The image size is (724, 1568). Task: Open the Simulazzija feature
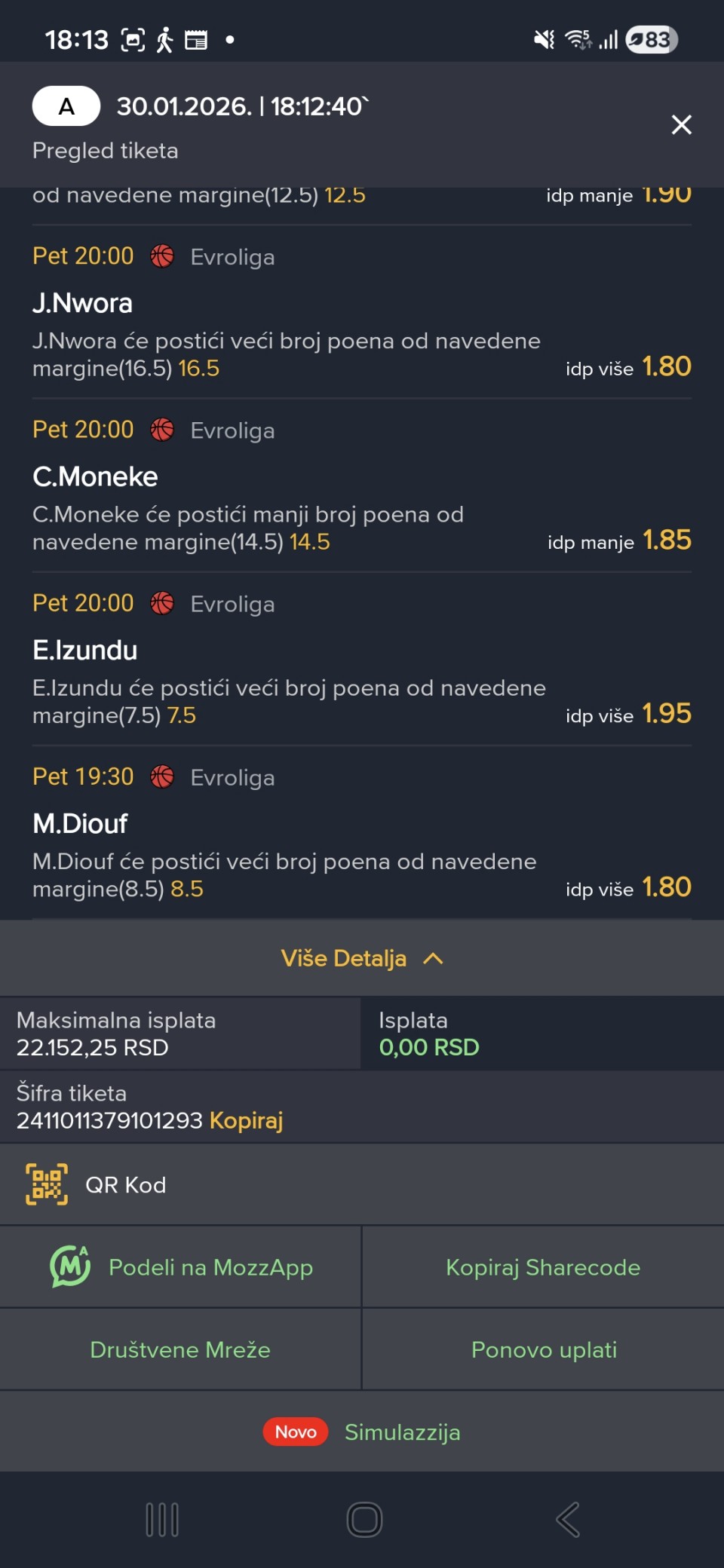402,1432
